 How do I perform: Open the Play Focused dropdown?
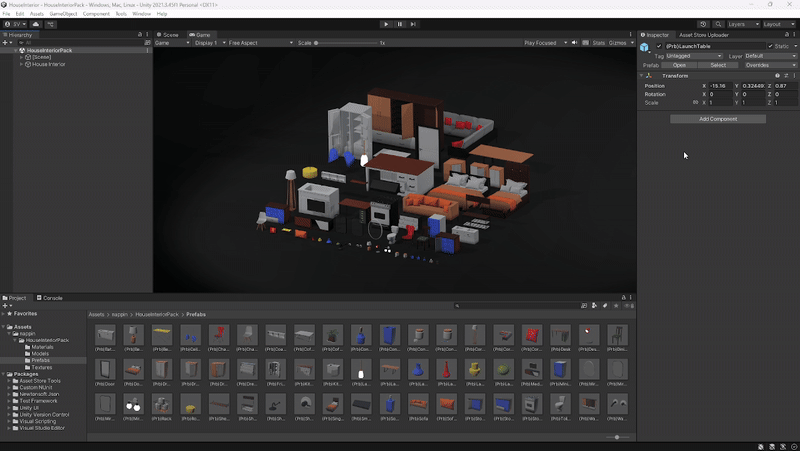pos(545,43)
